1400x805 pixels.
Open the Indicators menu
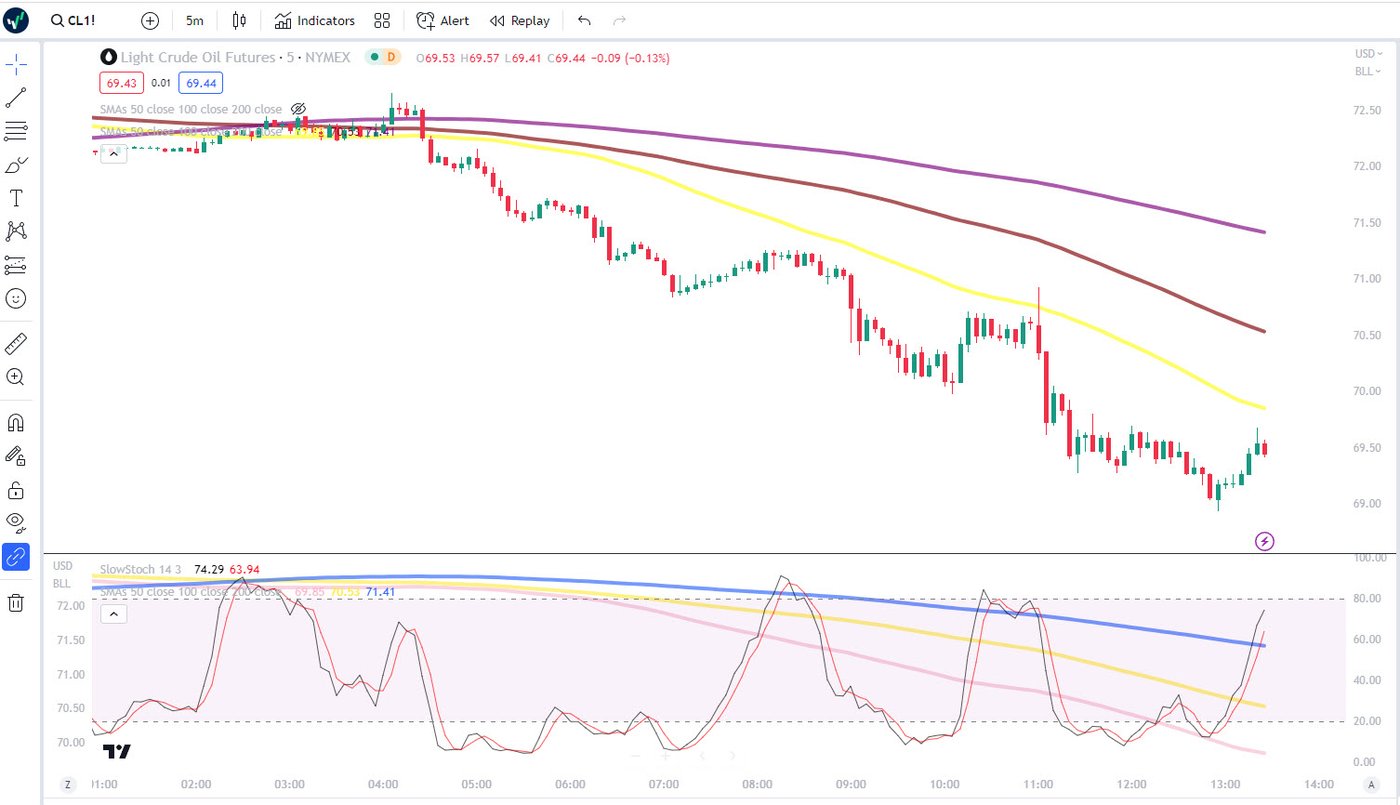(315, 20)
